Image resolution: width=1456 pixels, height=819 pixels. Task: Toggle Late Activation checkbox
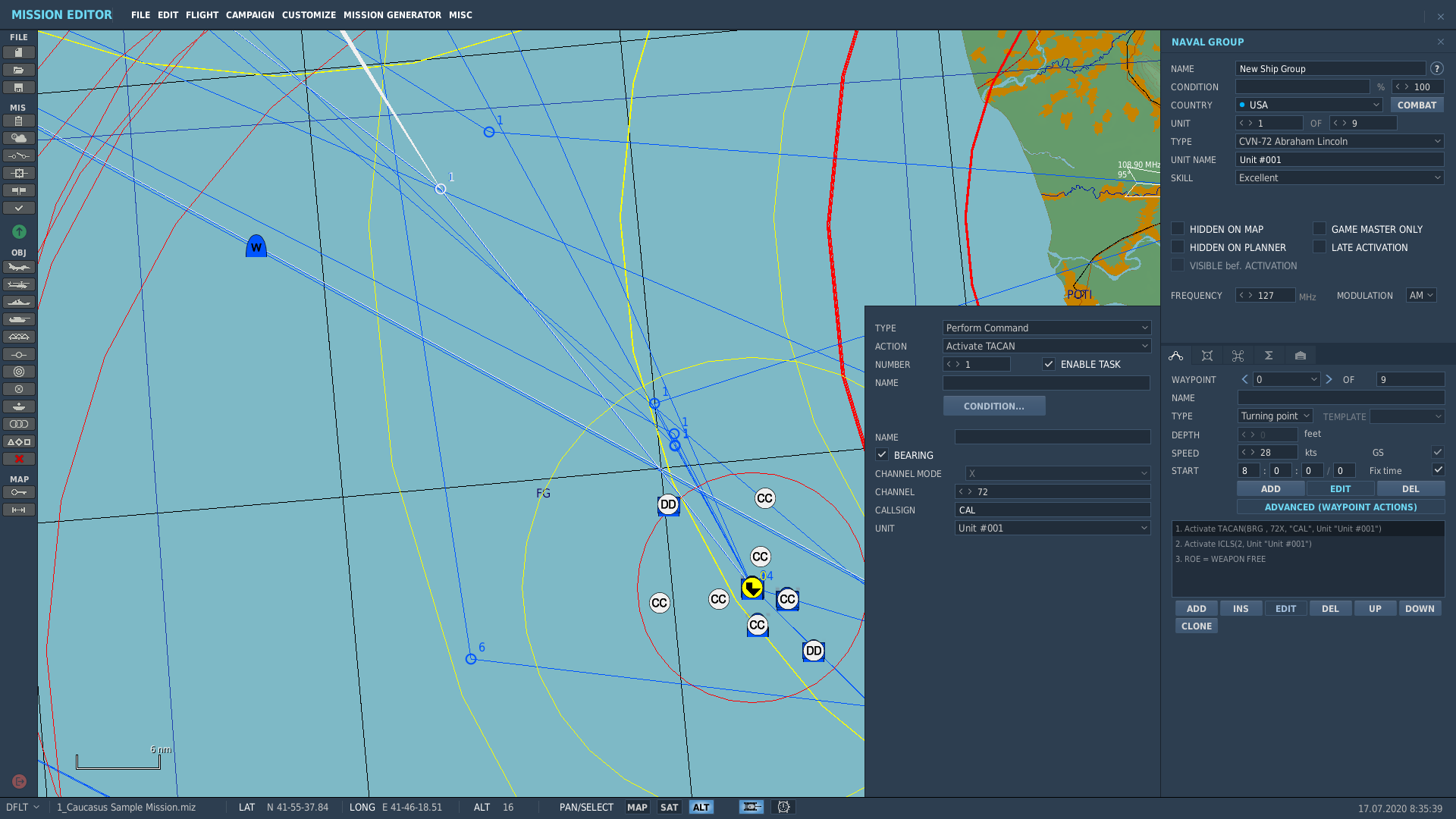pos(1319,247)
